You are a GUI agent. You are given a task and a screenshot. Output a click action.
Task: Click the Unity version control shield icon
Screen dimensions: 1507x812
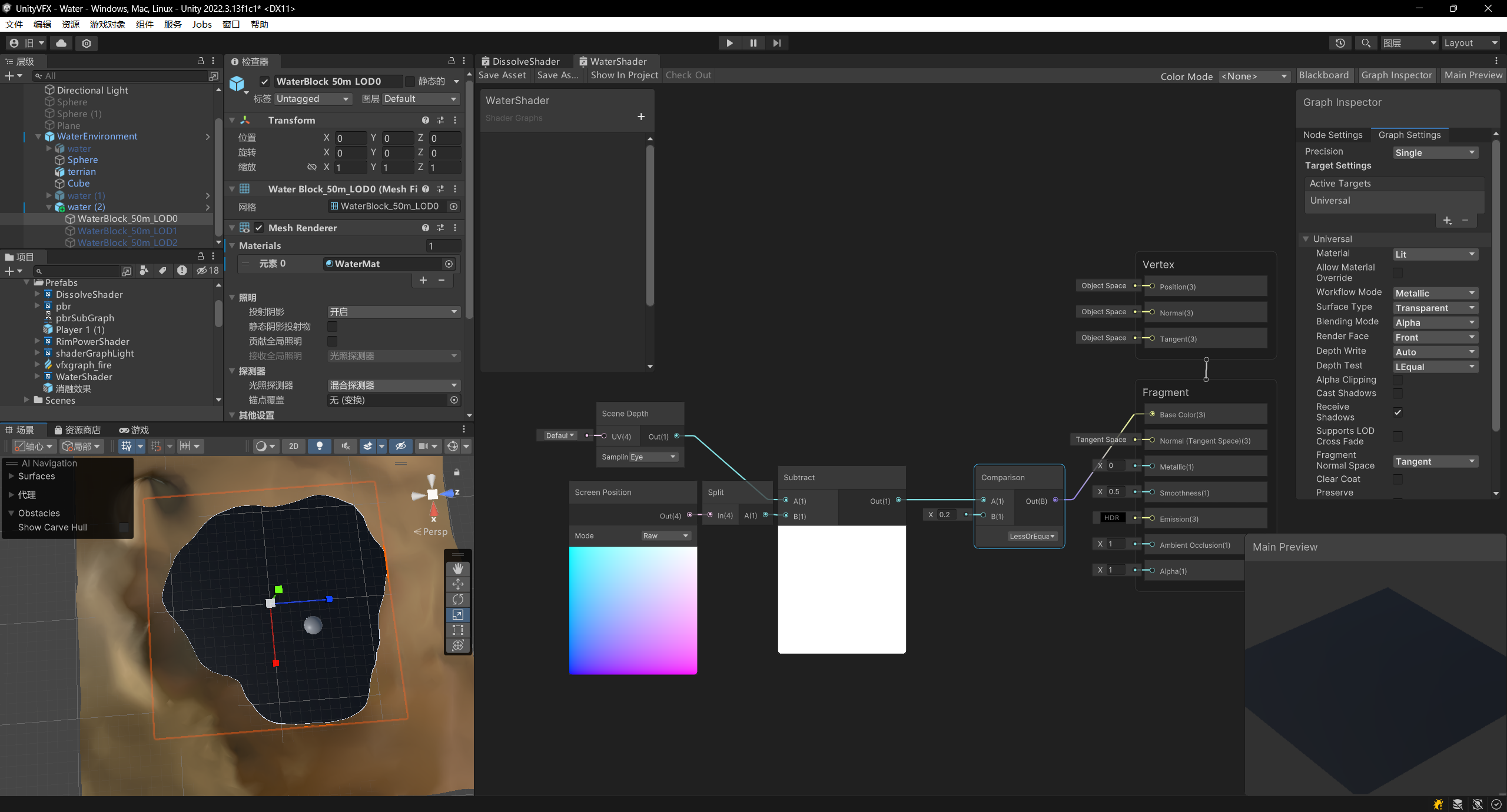coord(87,43)
